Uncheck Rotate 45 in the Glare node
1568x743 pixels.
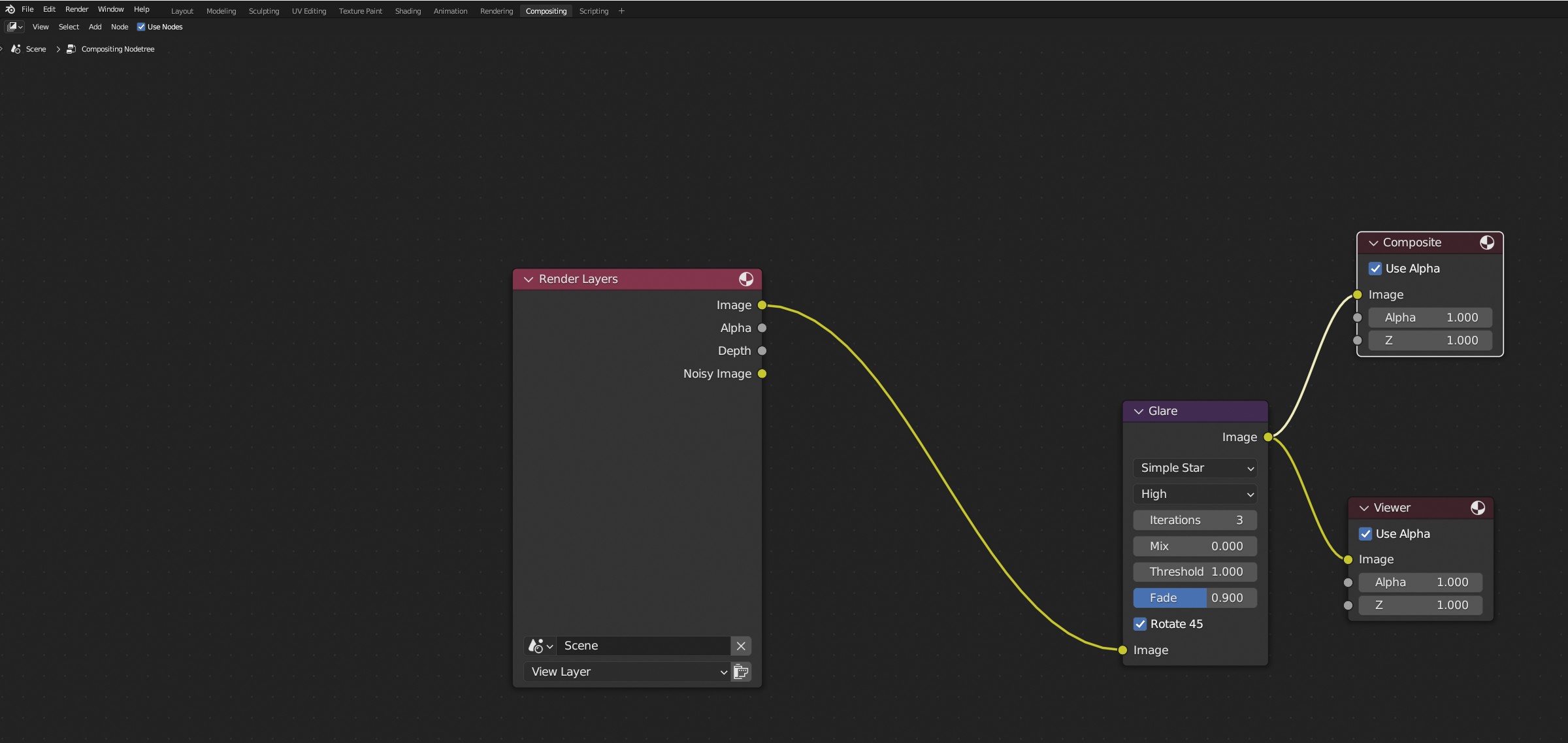click(x=1140, y=624)
